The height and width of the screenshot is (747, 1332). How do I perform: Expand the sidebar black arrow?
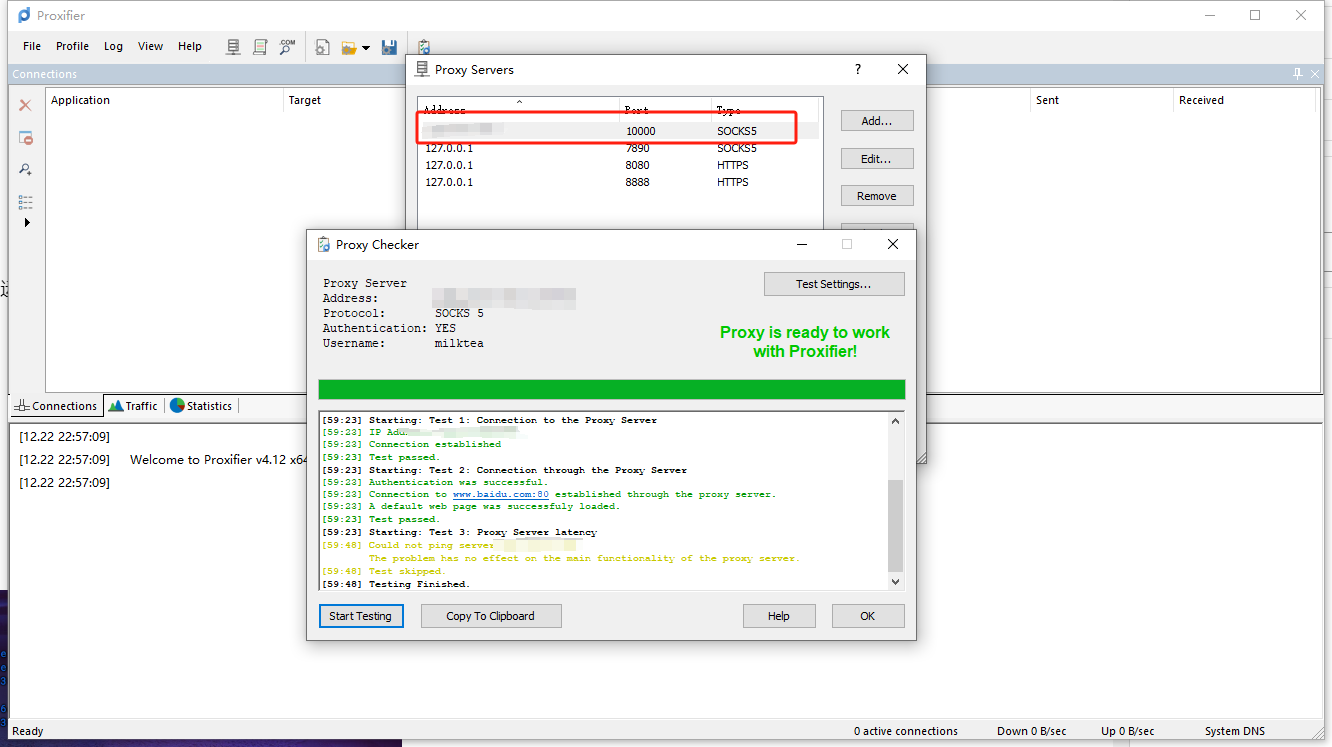pos(27,222)
